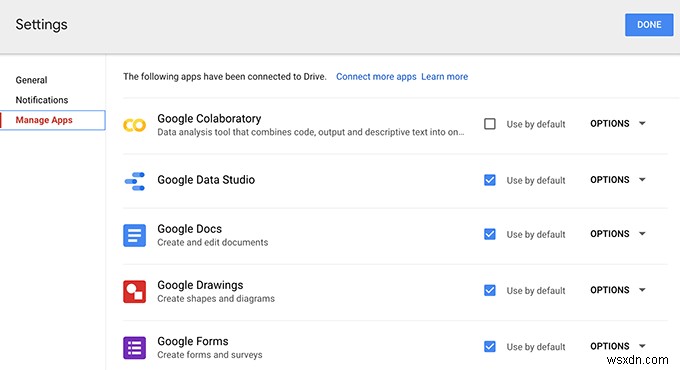Click the Google Drawings title text

pos(200,285)
